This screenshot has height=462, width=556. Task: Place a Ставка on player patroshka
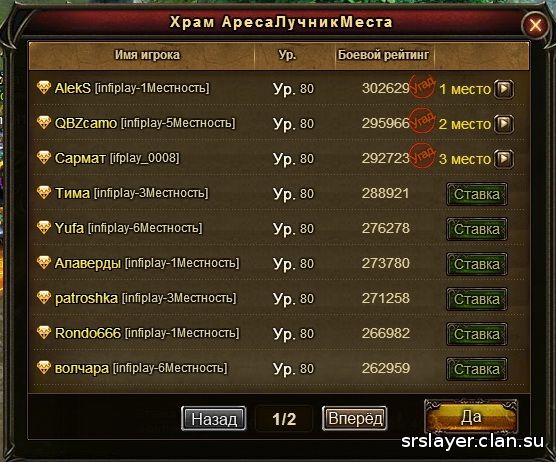click(477, 299)
